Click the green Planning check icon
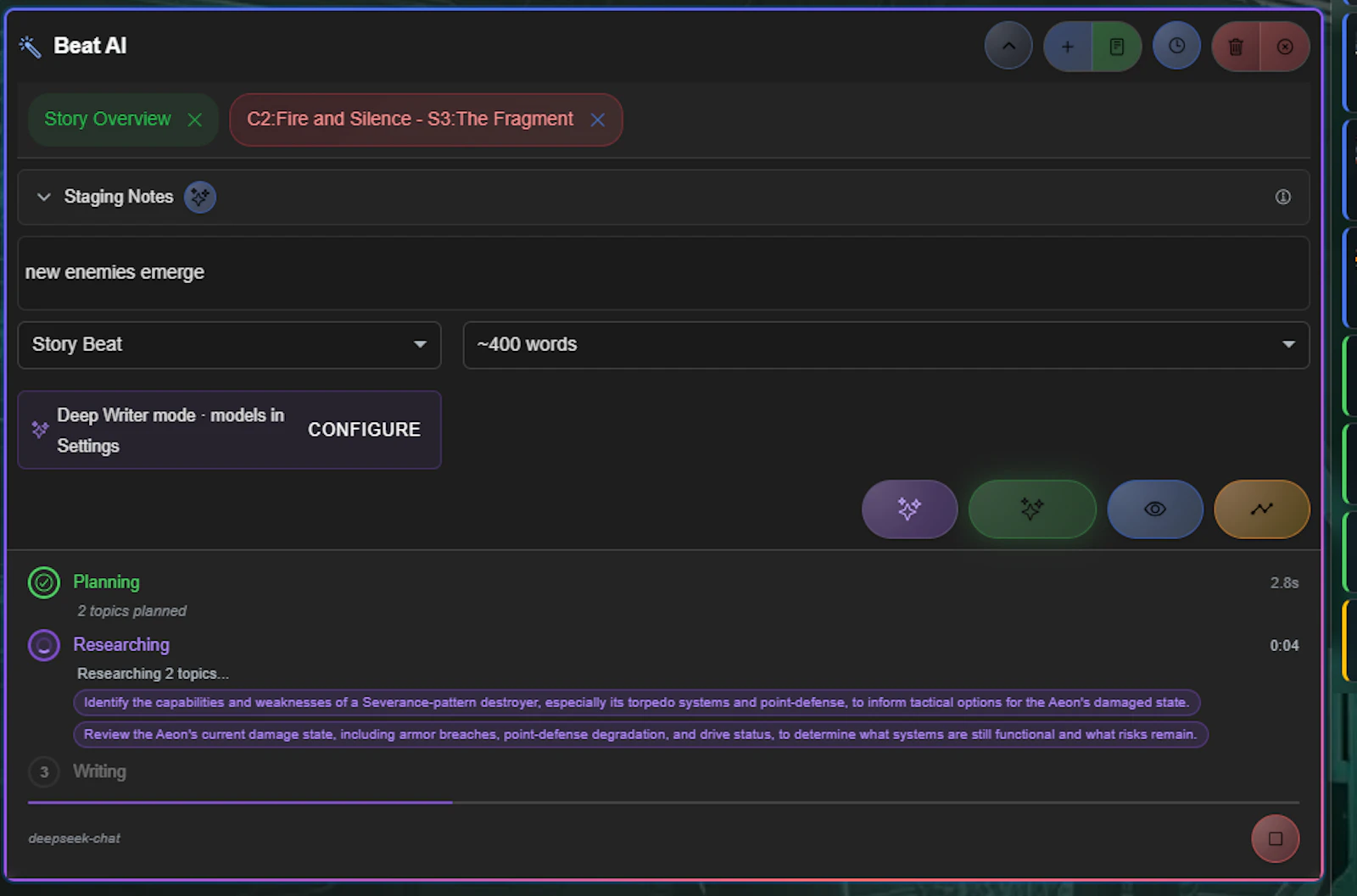This screenshot has width=1357, height=896. [x=44, y=582]
